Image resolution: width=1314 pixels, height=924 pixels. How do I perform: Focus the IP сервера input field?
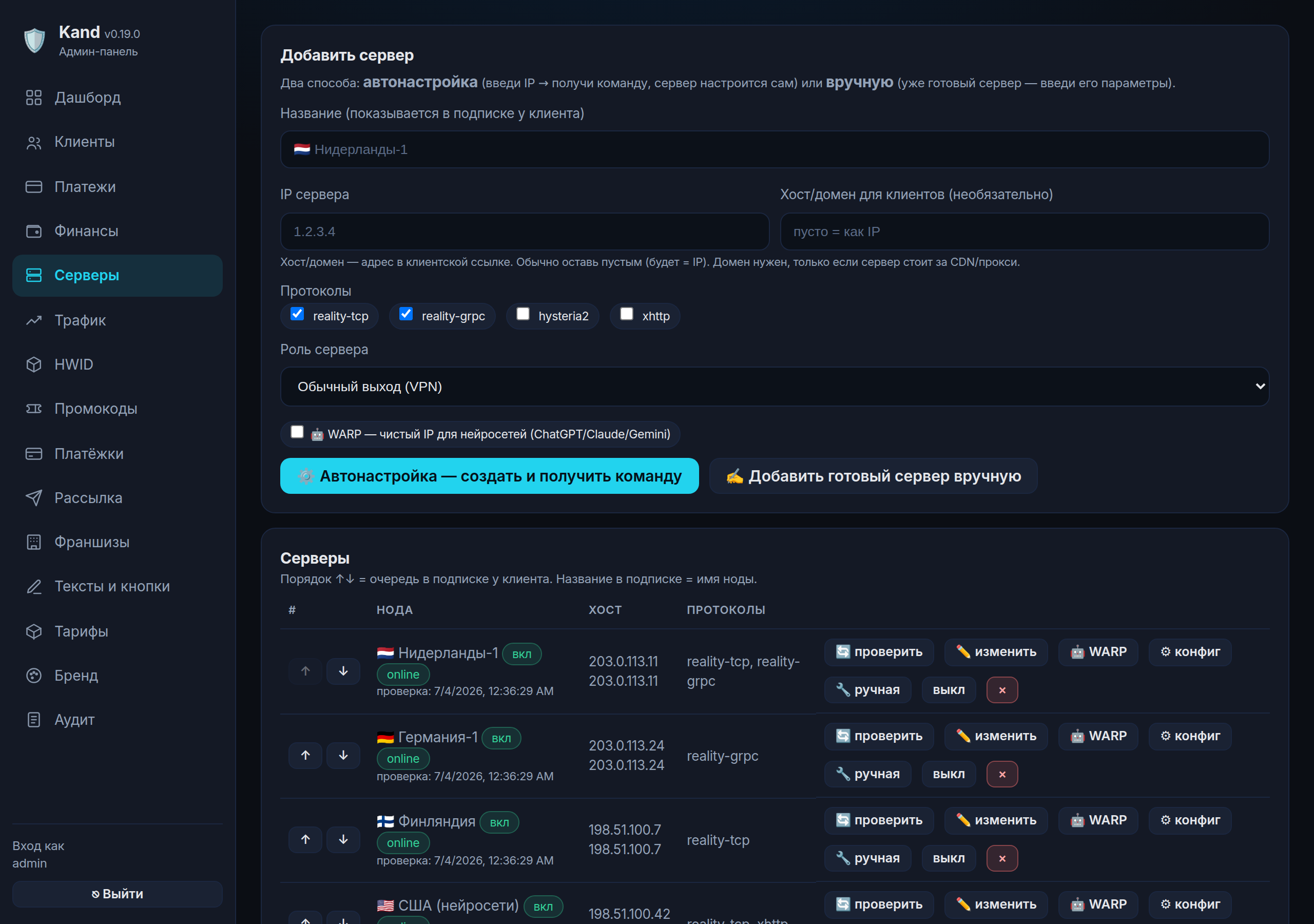tap(524, 232)
